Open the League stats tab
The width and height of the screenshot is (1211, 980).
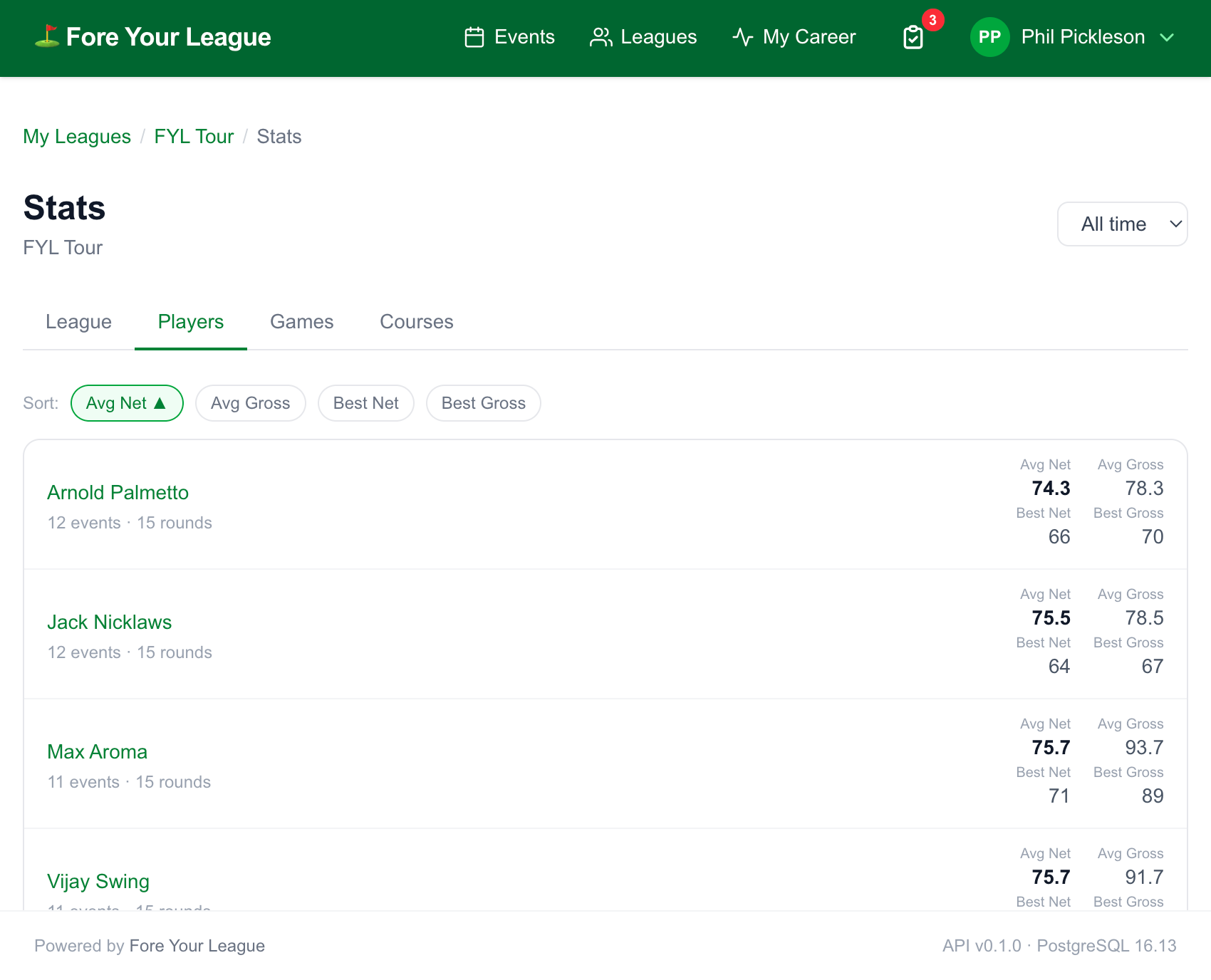[x=78, y=322]
